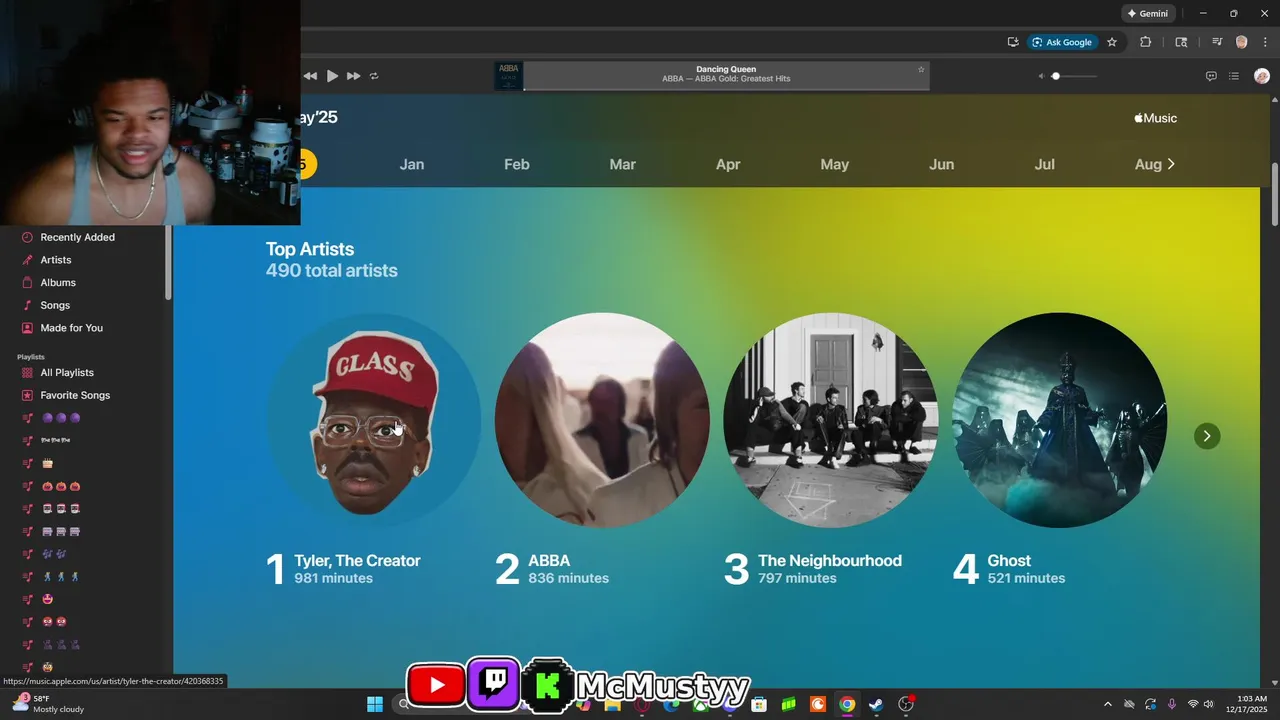Select the Jan month tab

[412, 164]
